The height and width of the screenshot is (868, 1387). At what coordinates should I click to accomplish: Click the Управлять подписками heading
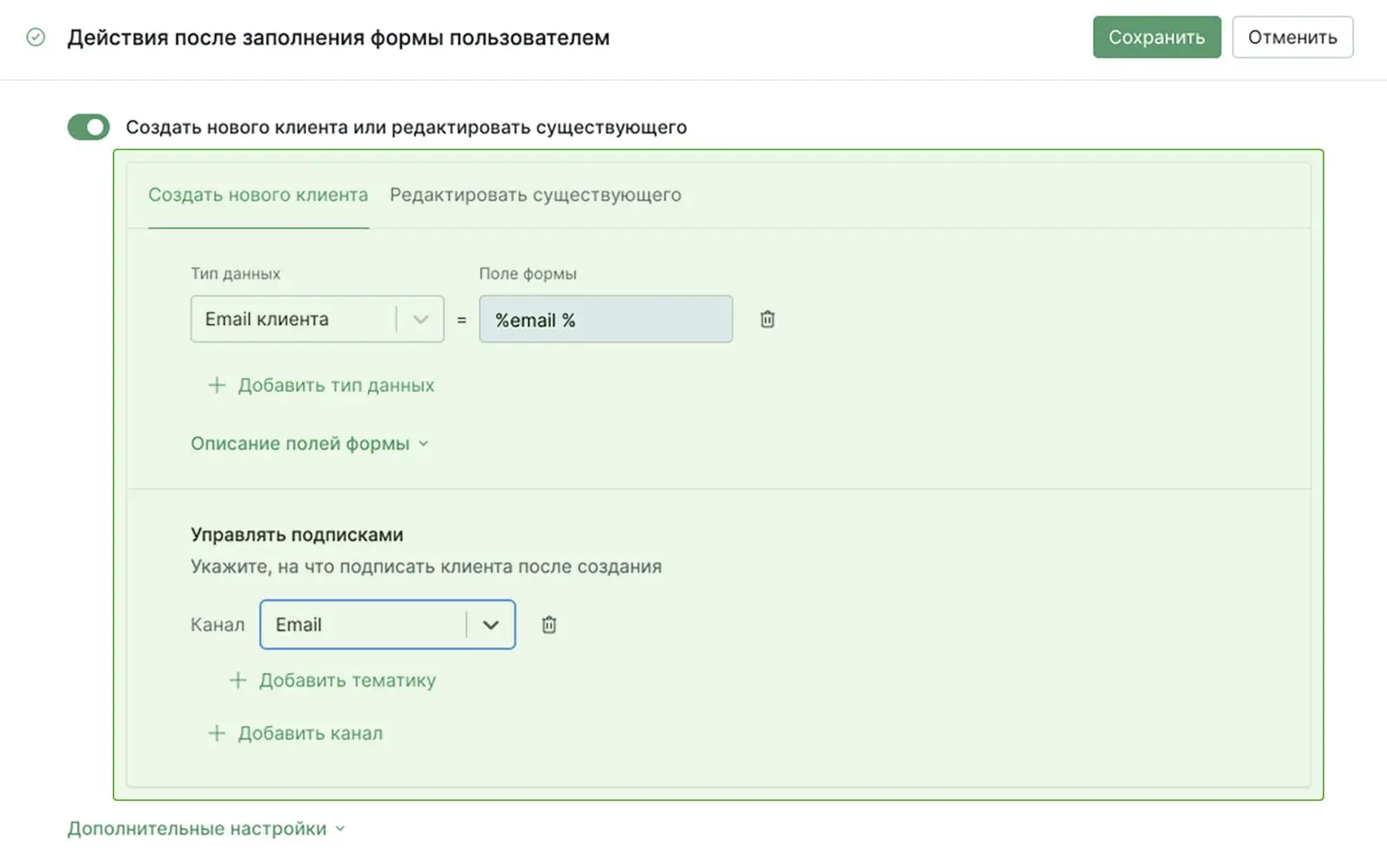coord(297,534)
